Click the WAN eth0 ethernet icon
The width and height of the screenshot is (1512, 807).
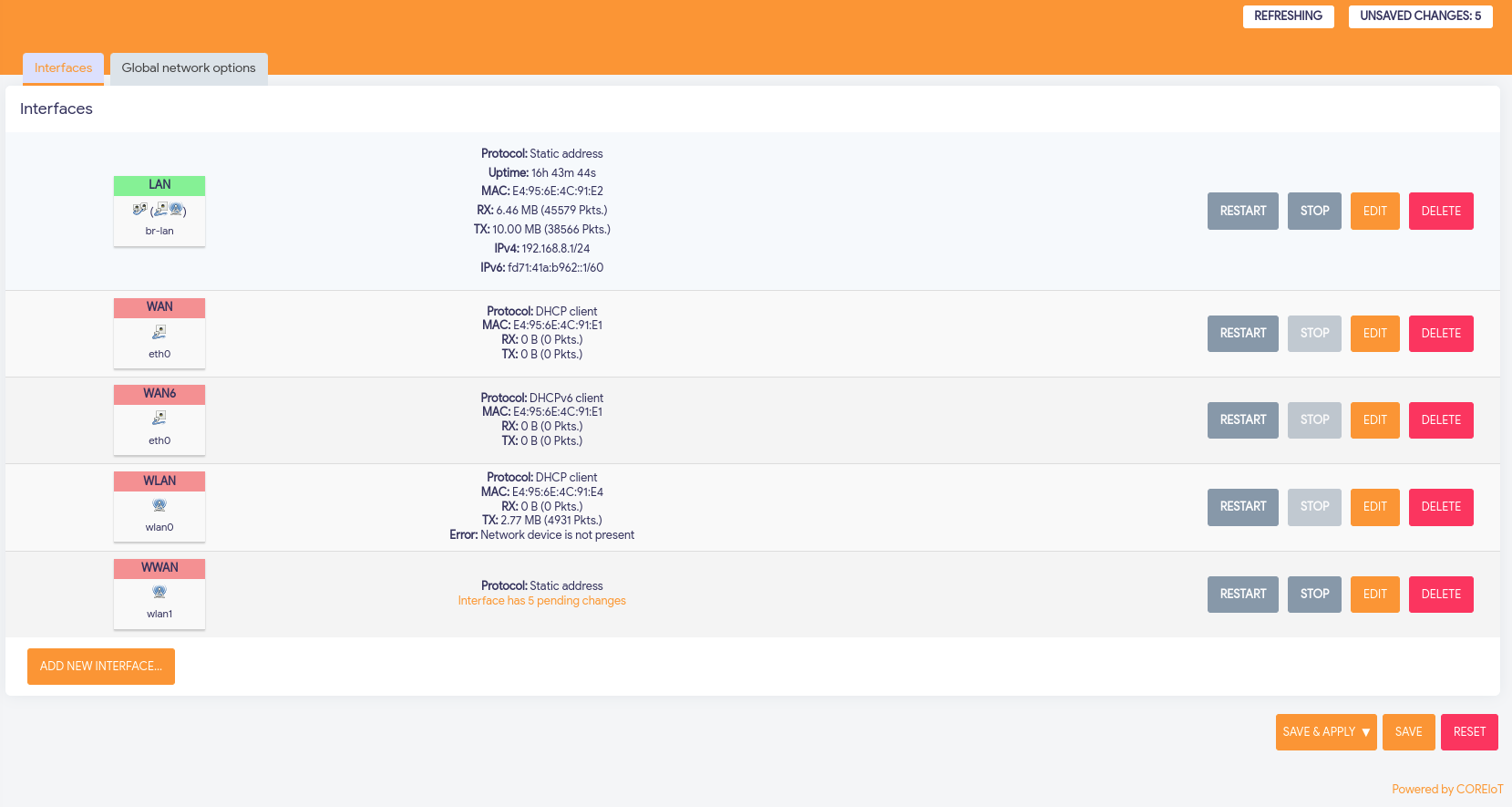[x=159, y=332]
